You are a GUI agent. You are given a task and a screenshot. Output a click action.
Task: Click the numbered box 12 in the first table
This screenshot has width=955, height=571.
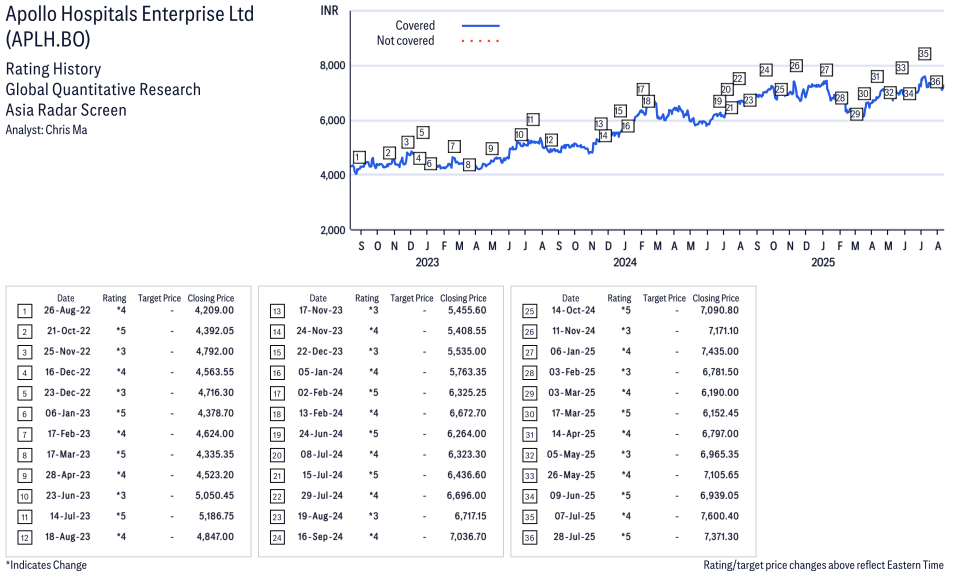click(24, 538)
